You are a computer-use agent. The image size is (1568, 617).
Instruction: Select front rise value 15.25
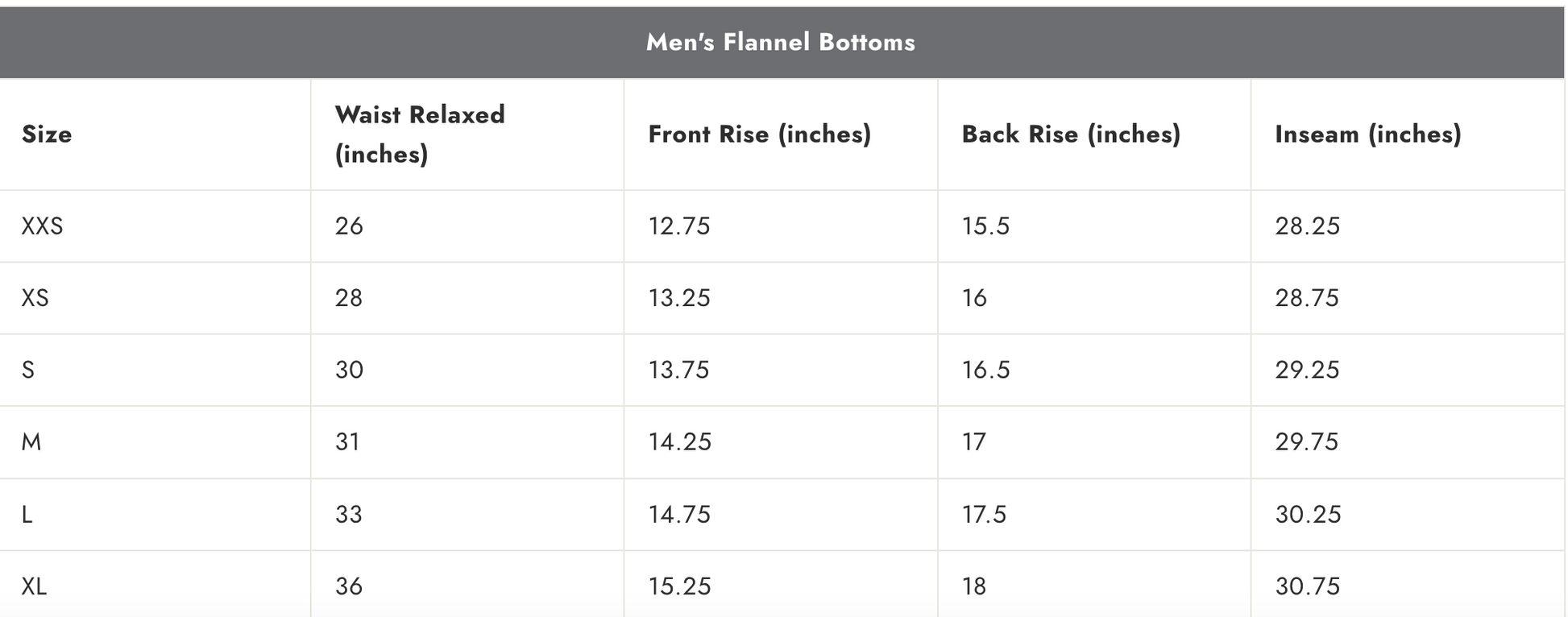(679, 586)
